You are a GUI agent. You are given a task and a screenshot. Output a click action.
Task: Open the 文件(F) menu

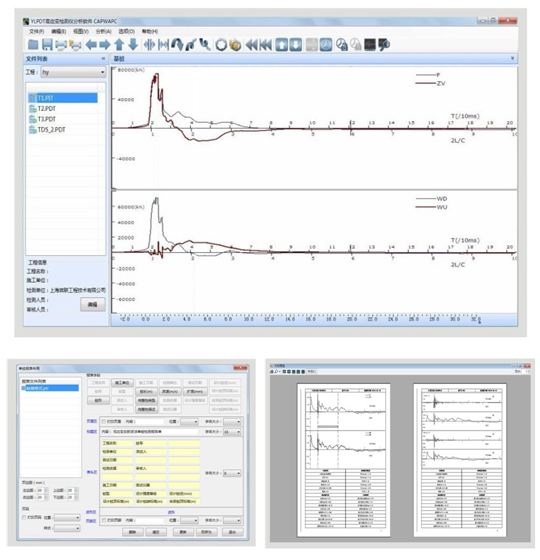(x=36, y=31)
